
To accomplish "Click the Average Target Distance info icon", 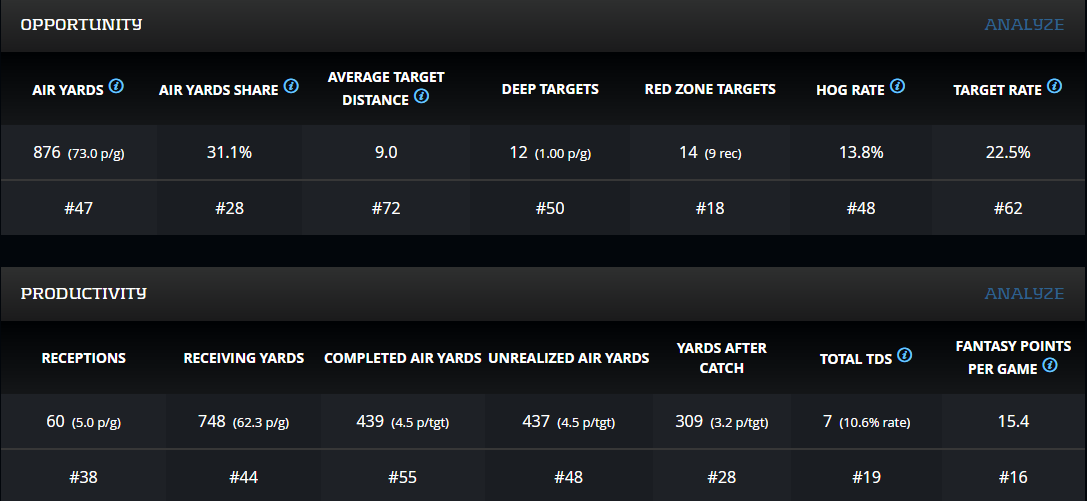I will point(421,97).
